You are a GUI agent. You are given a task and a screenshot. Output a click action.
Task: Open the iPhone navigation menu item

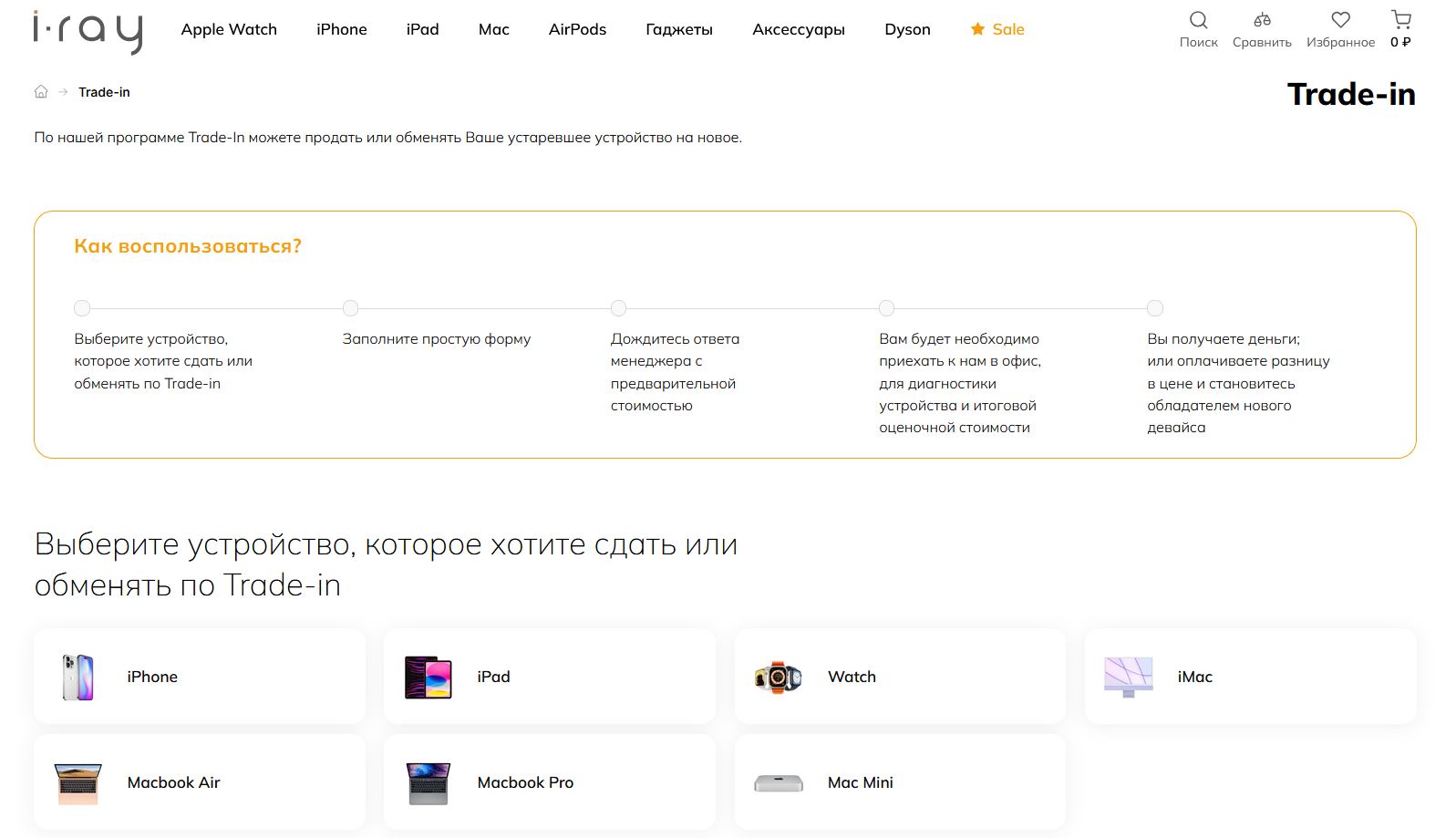coord(342,29)
